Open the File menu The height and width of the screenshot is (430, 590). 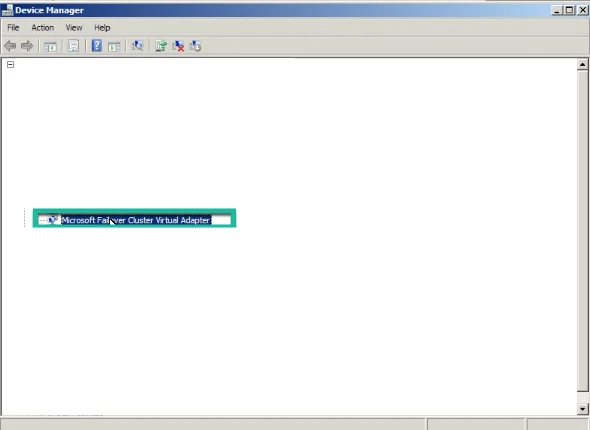pos(13,28)
